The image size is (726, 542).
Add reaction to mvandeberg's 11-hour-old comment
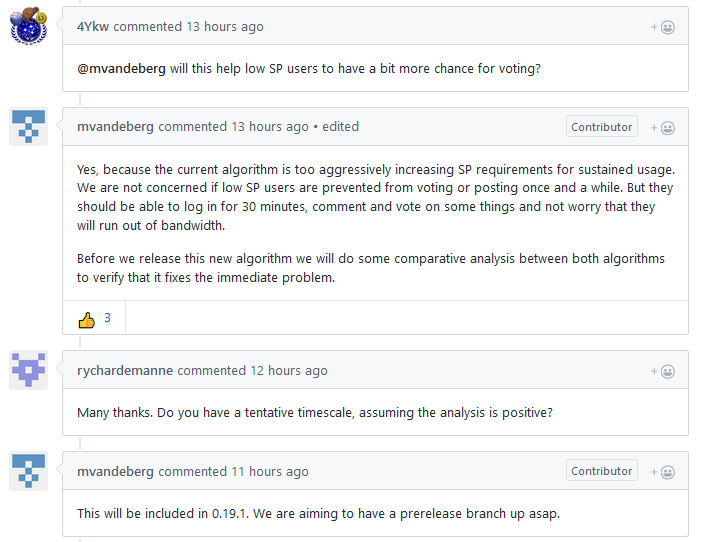pyautogui.click(x=663, y=472)
